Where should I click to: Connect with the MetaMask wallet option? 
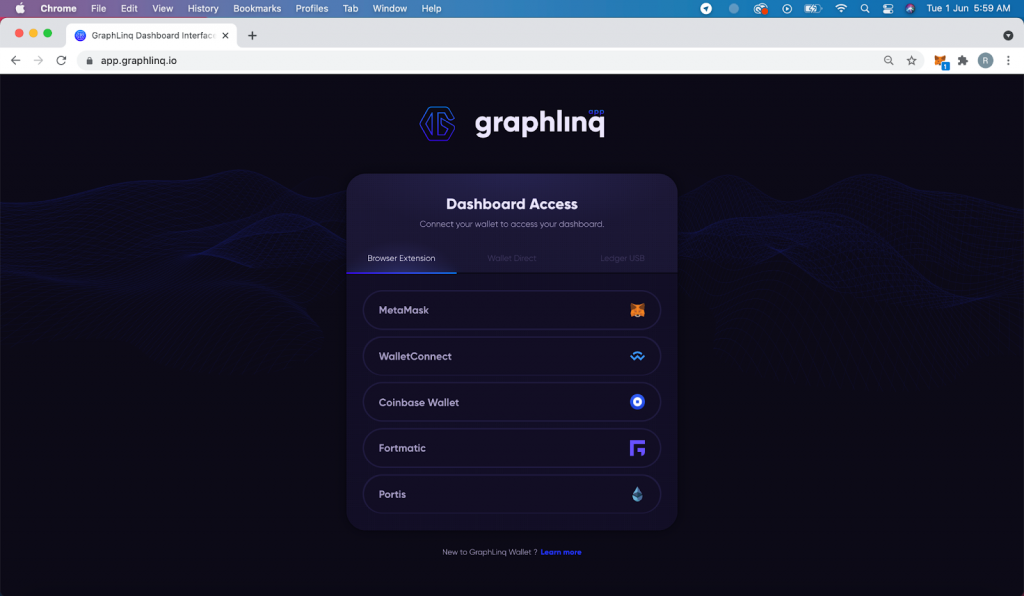click(x=511, y=310)
